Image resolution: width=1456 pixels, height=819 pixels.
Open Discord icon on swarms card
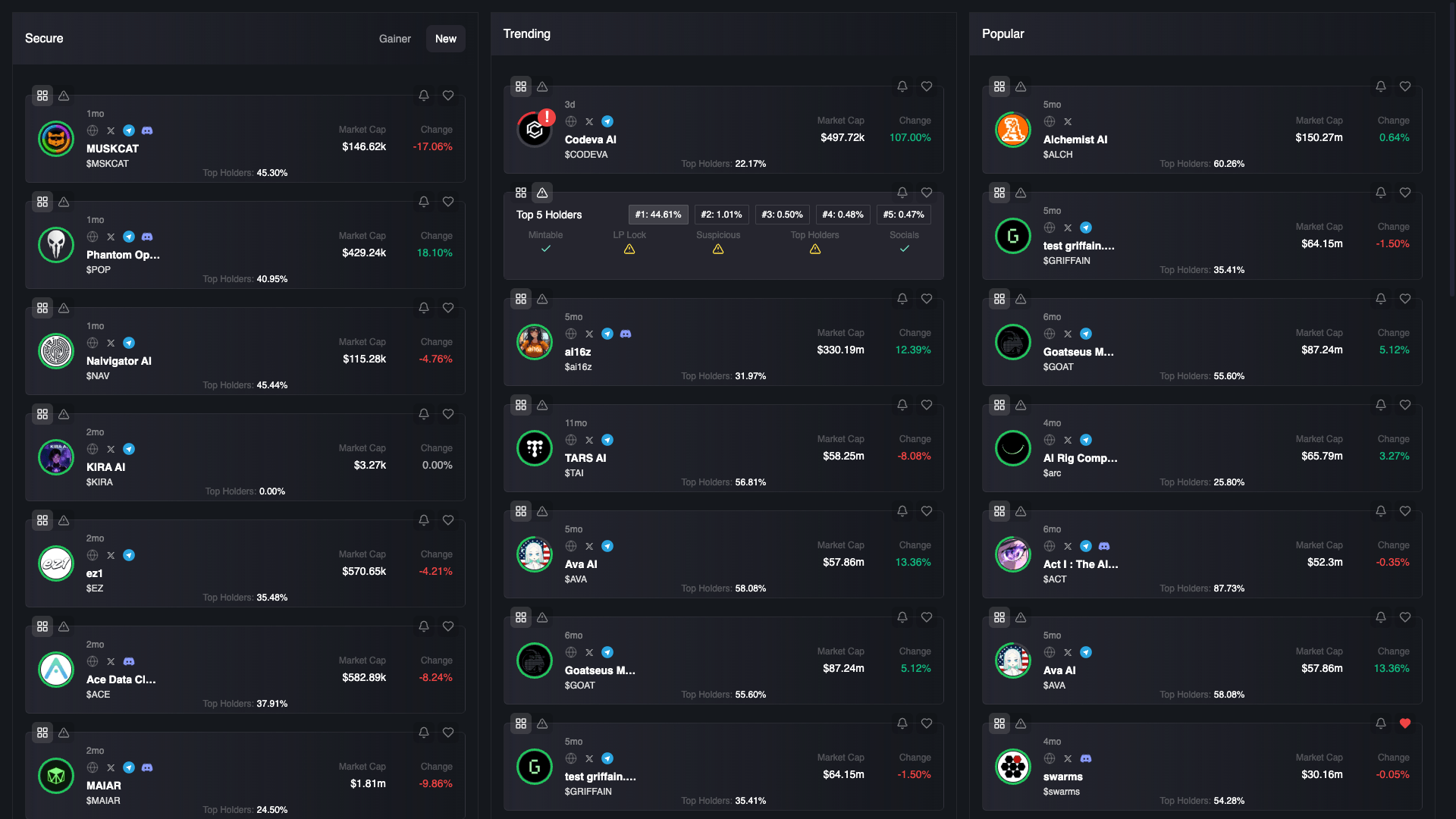pyautogui.click(x=1086, y=758)
